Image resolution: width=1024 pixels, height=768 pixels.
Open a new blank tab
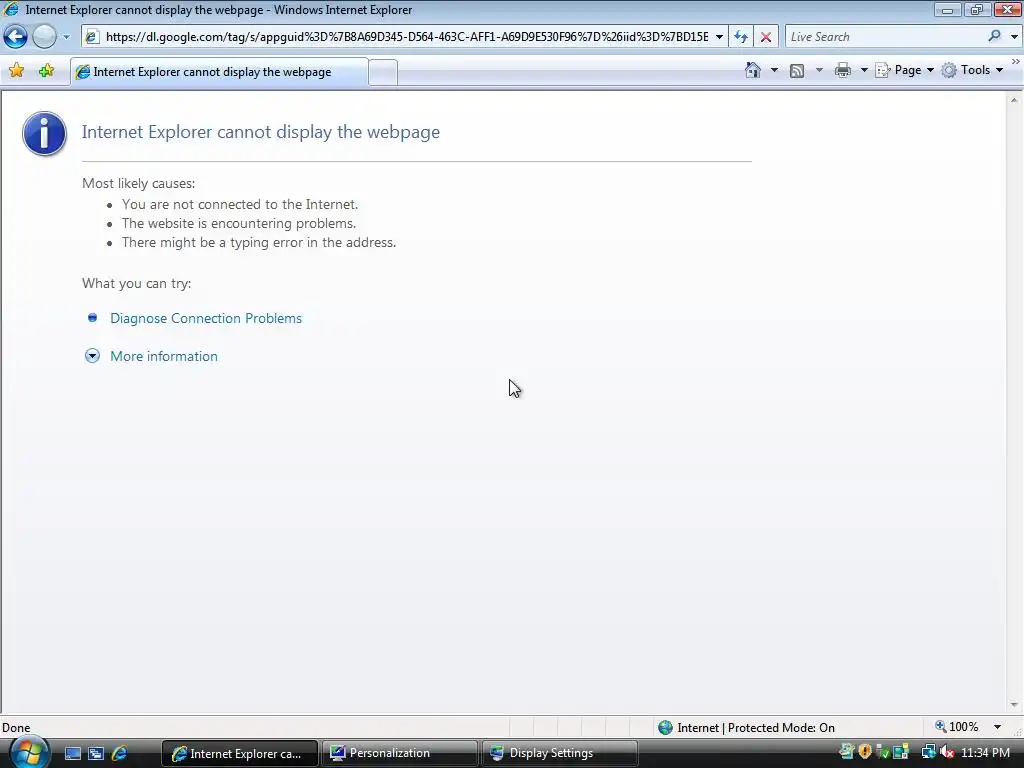tap(383, 72)
